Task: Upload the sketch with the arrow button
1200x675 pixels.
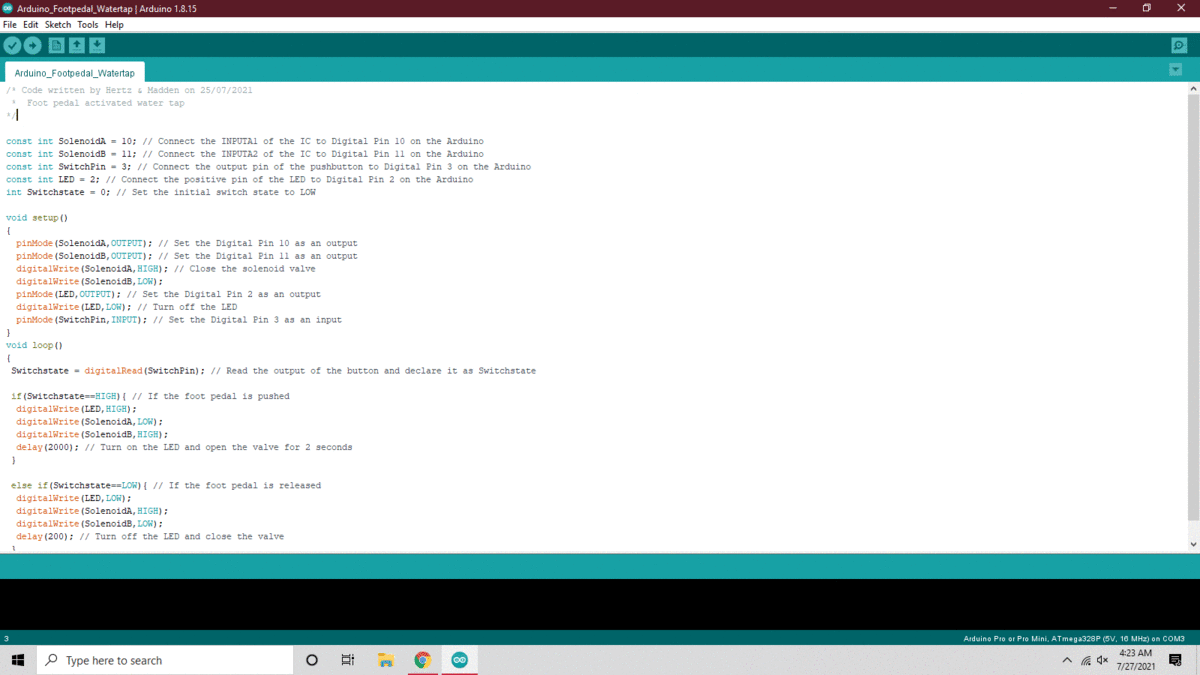Action: (x=32, y=45)
